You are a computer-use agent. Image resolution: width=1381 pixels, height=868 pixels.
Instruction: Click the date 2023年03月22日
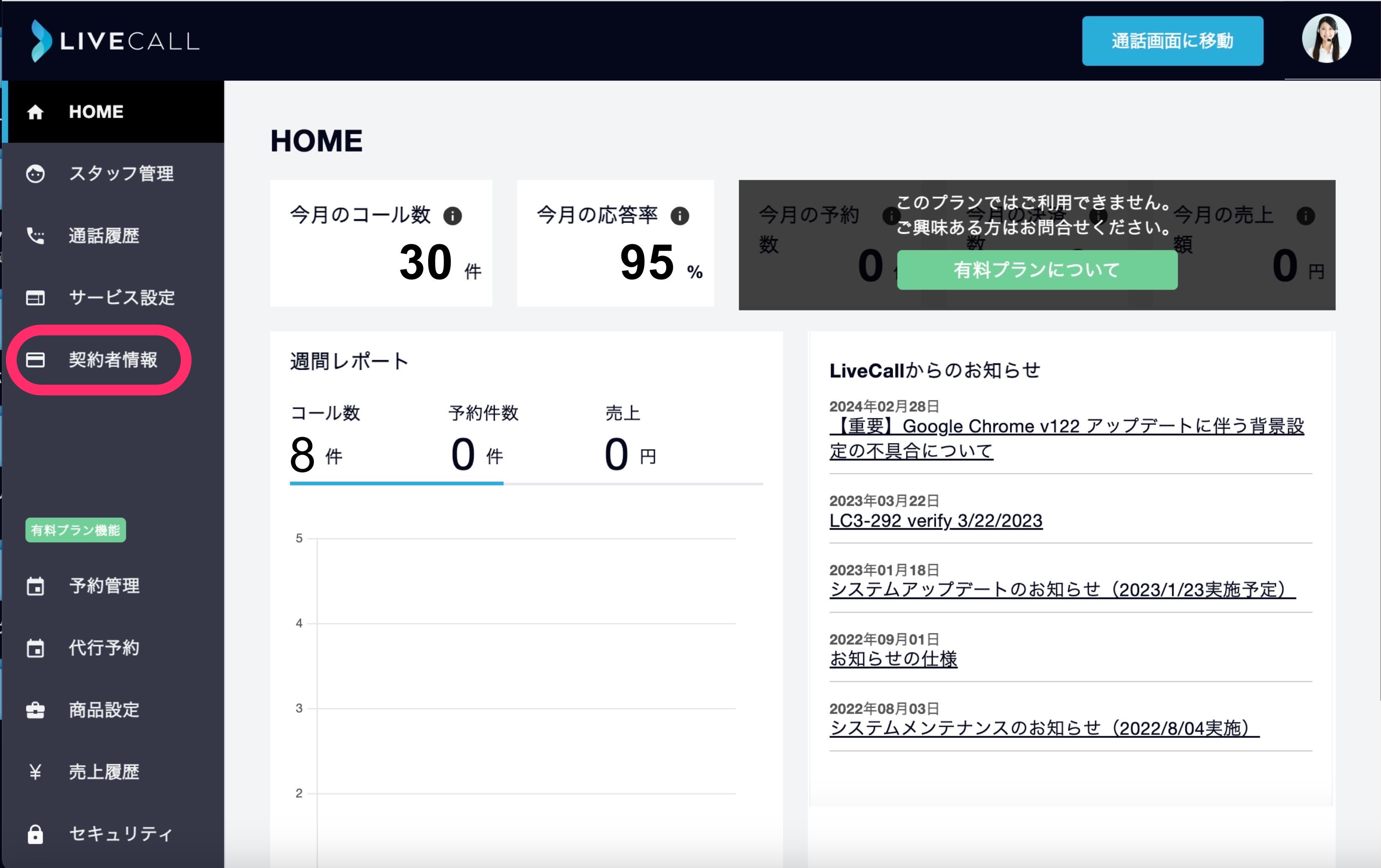(x=884, y=500)
